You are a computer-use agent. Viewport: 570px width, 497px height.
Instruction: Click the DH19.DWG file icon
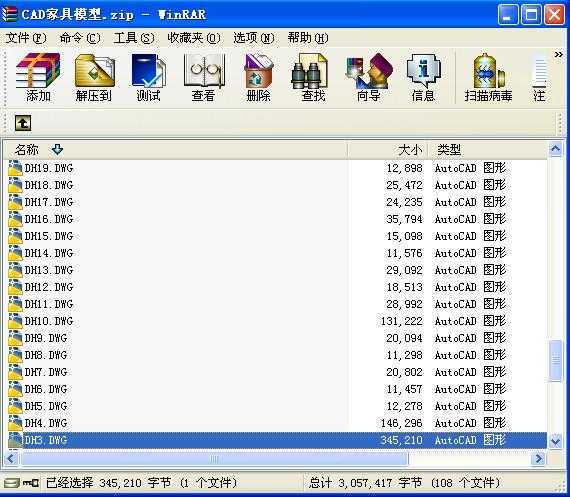coord(15,168)
